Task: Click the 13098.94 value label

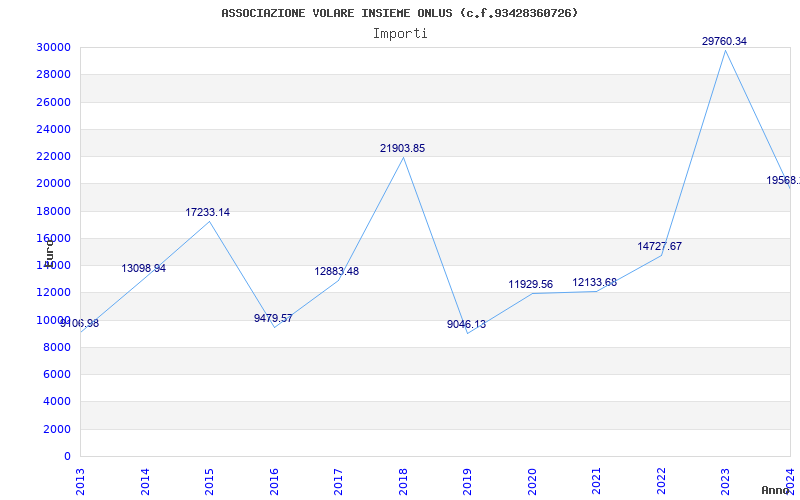Action: click(143, 268)
